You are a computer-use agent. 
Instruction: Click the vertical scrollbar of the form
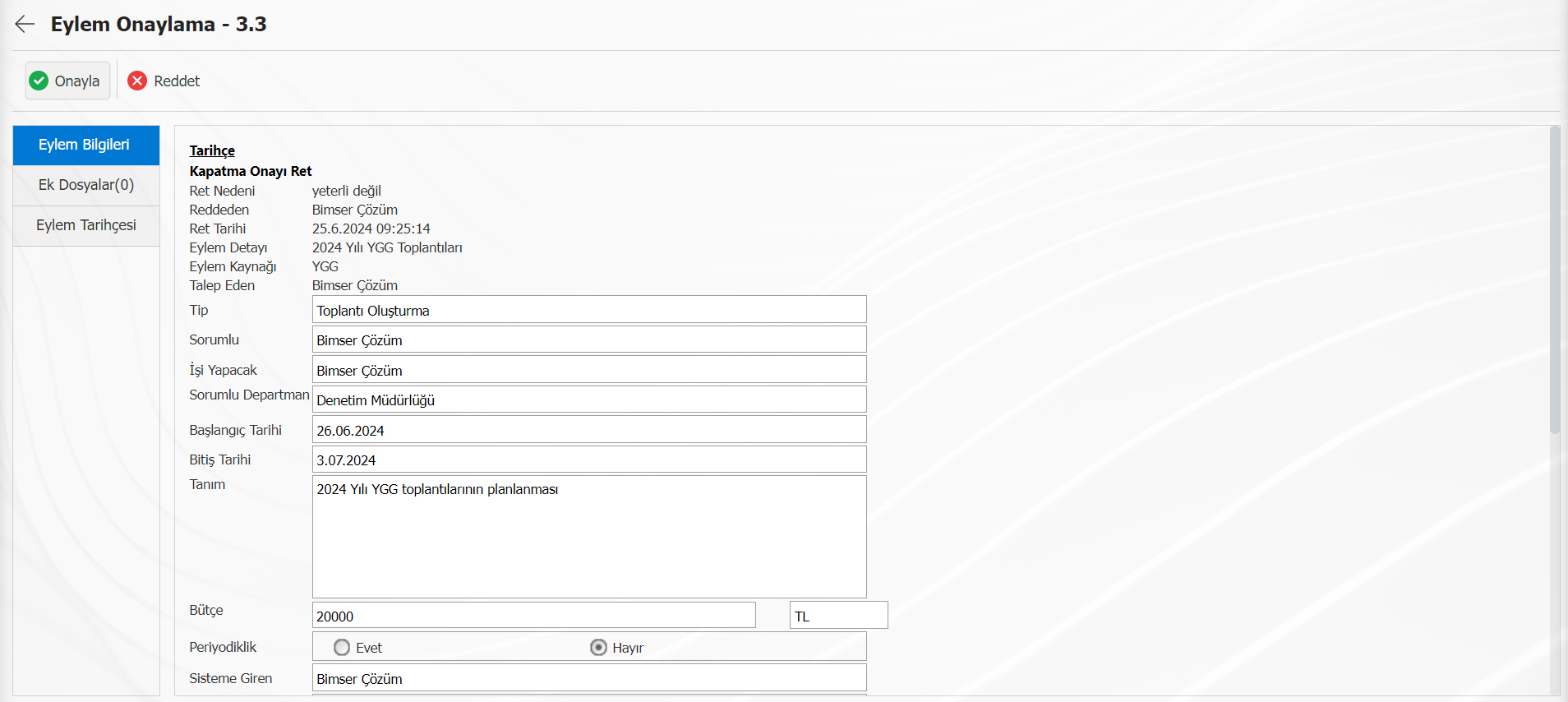tap(1554, 279)
